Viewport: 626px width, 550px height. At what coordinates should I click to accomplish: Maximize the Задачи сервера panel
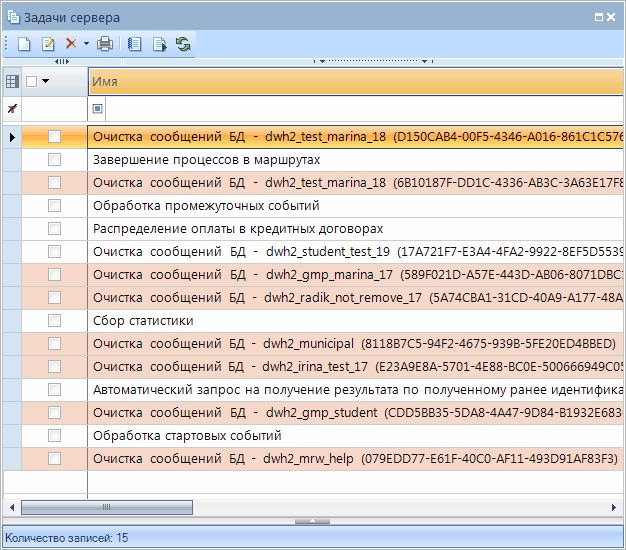coord(599,17)
